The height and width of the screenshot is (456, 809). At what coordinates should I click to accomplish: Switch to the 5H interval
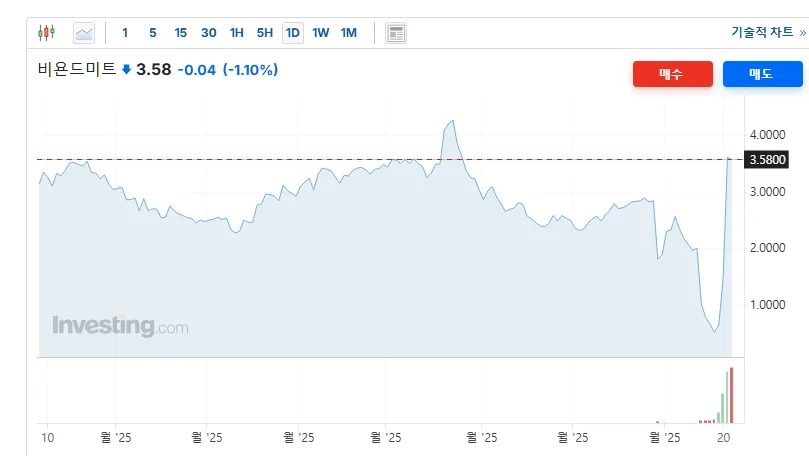pos(264,33)
